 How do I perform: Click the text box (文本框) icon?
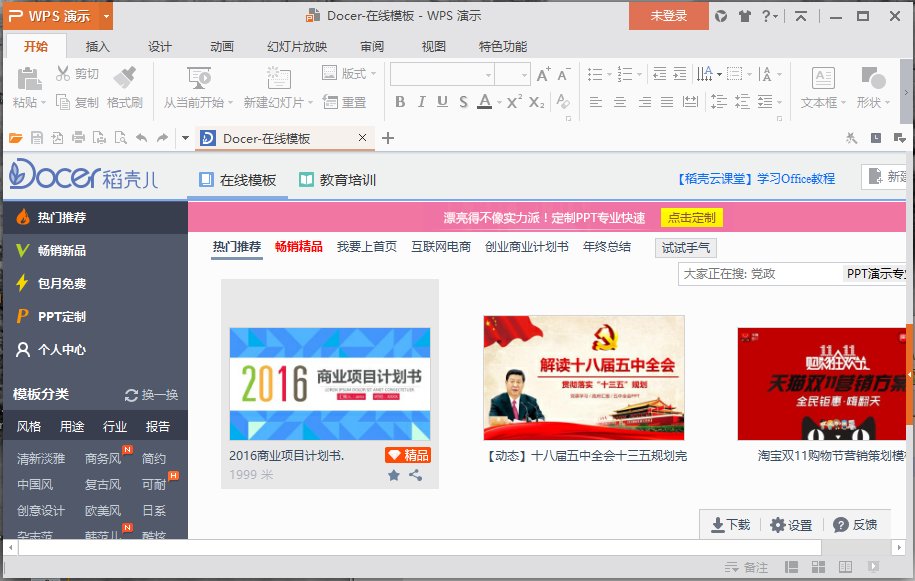(x=823, y=78)
